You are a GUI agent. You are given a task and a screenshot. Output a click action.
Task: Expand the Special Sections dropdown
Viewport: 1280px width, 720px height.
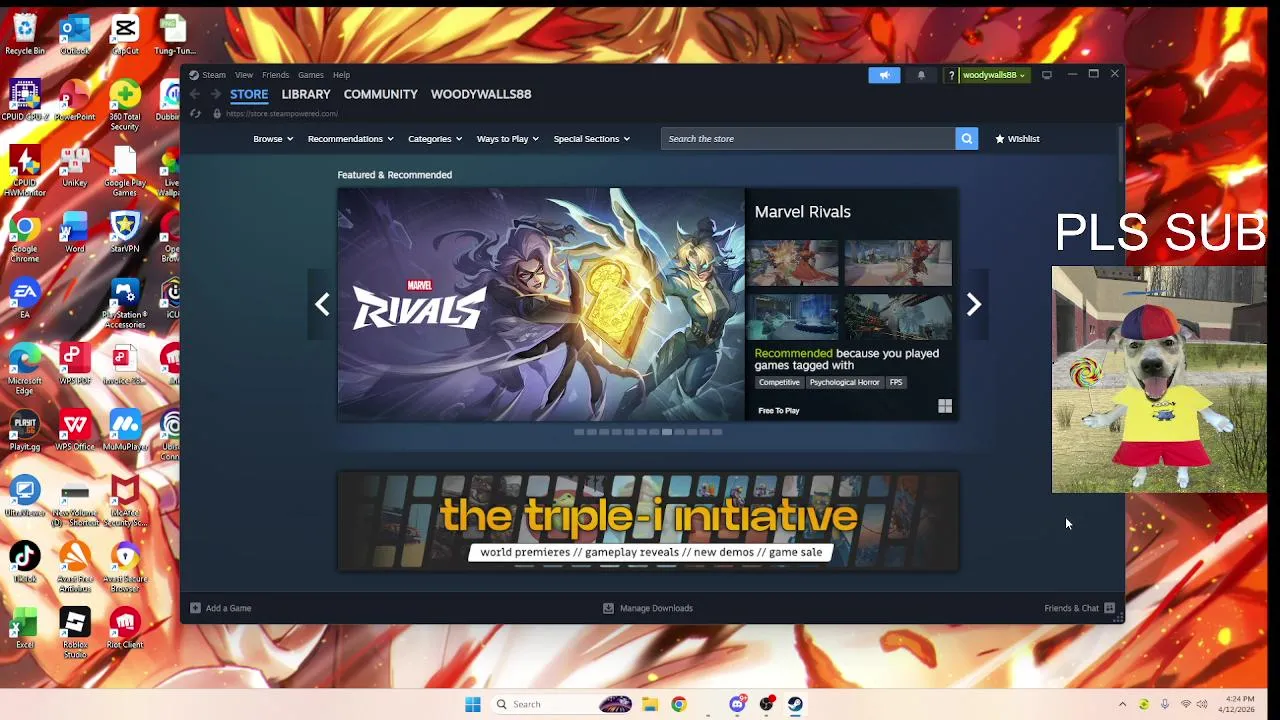592,139
